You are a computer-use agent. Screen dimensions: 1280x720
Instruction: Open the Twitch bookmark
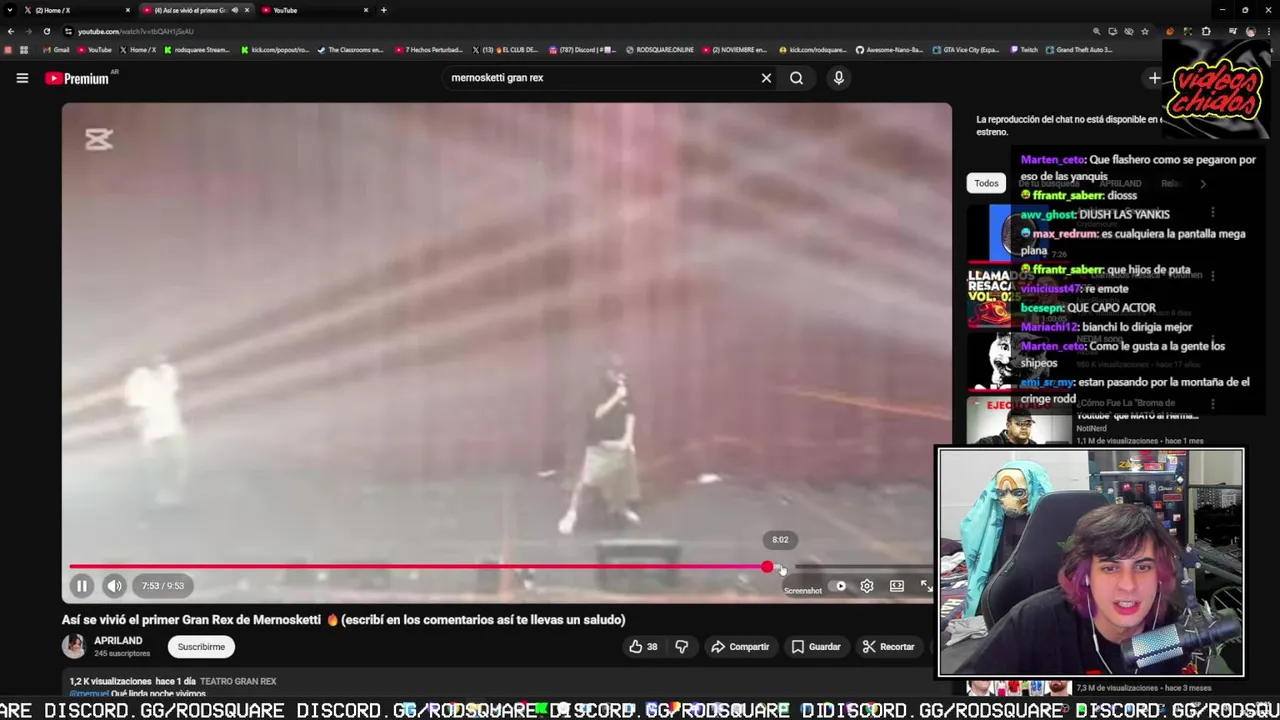click(x=1024, y=49)
